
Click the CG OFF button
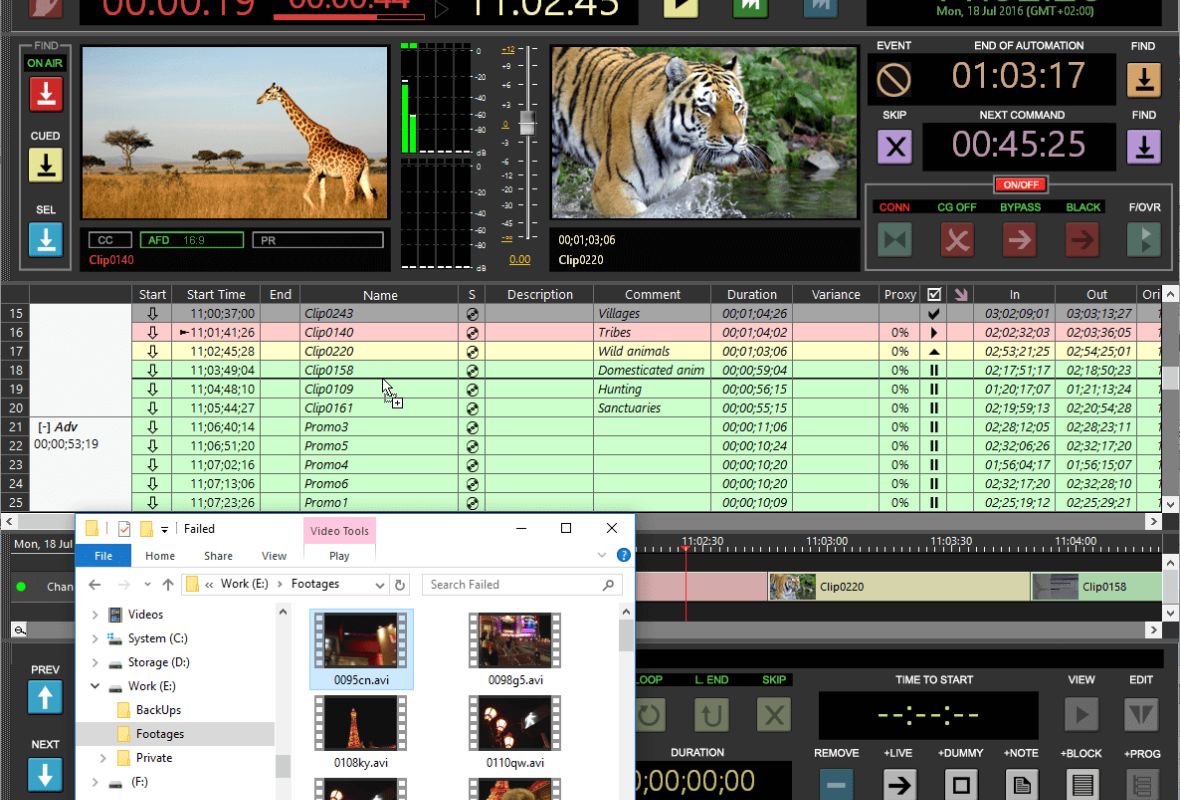tap(957, 240)
